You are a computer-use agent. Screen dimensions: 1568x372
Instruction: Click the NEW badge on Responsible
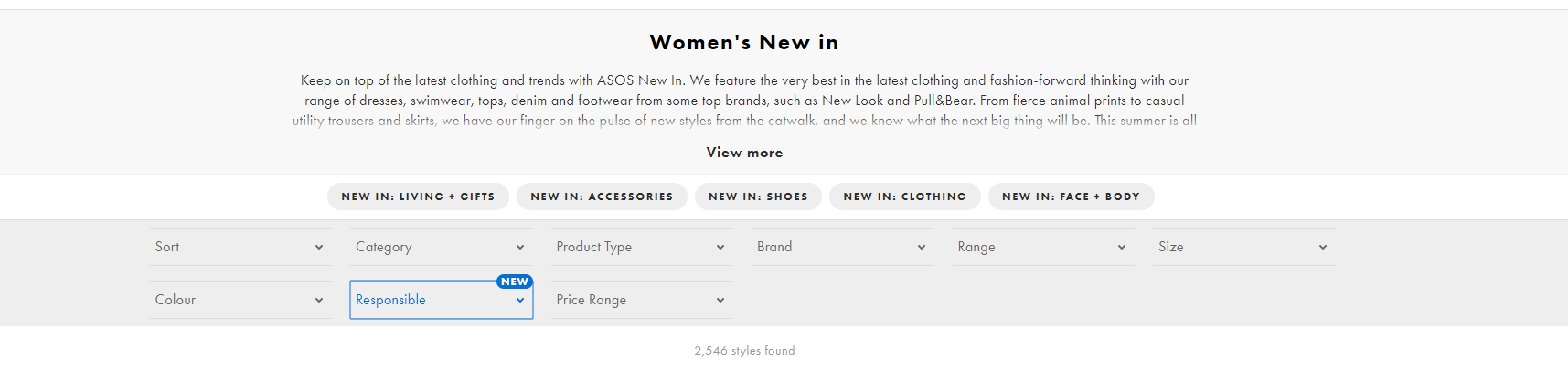(515, 282)
